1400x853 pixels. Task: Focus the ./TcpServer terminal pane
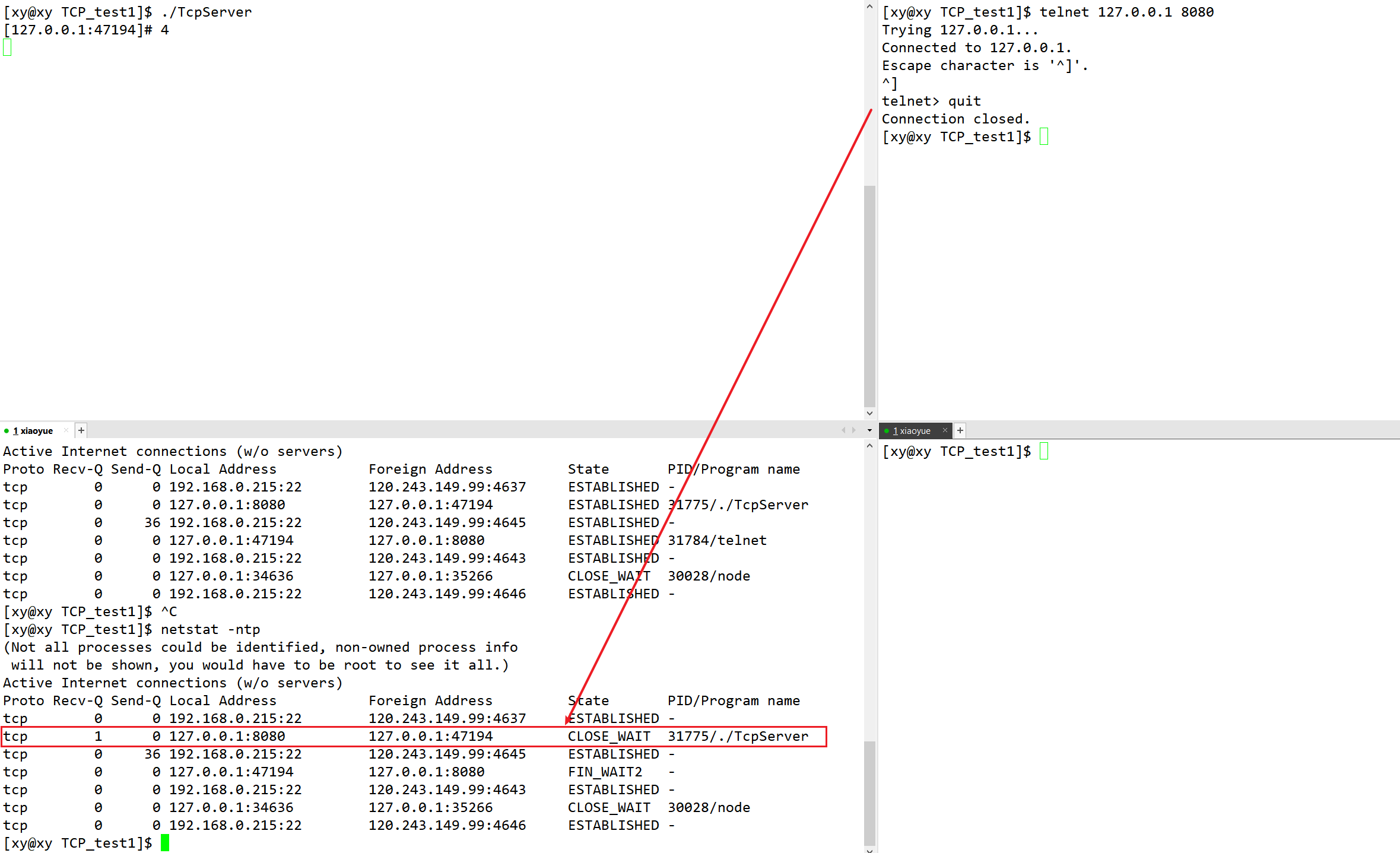(x=415, y=208)
